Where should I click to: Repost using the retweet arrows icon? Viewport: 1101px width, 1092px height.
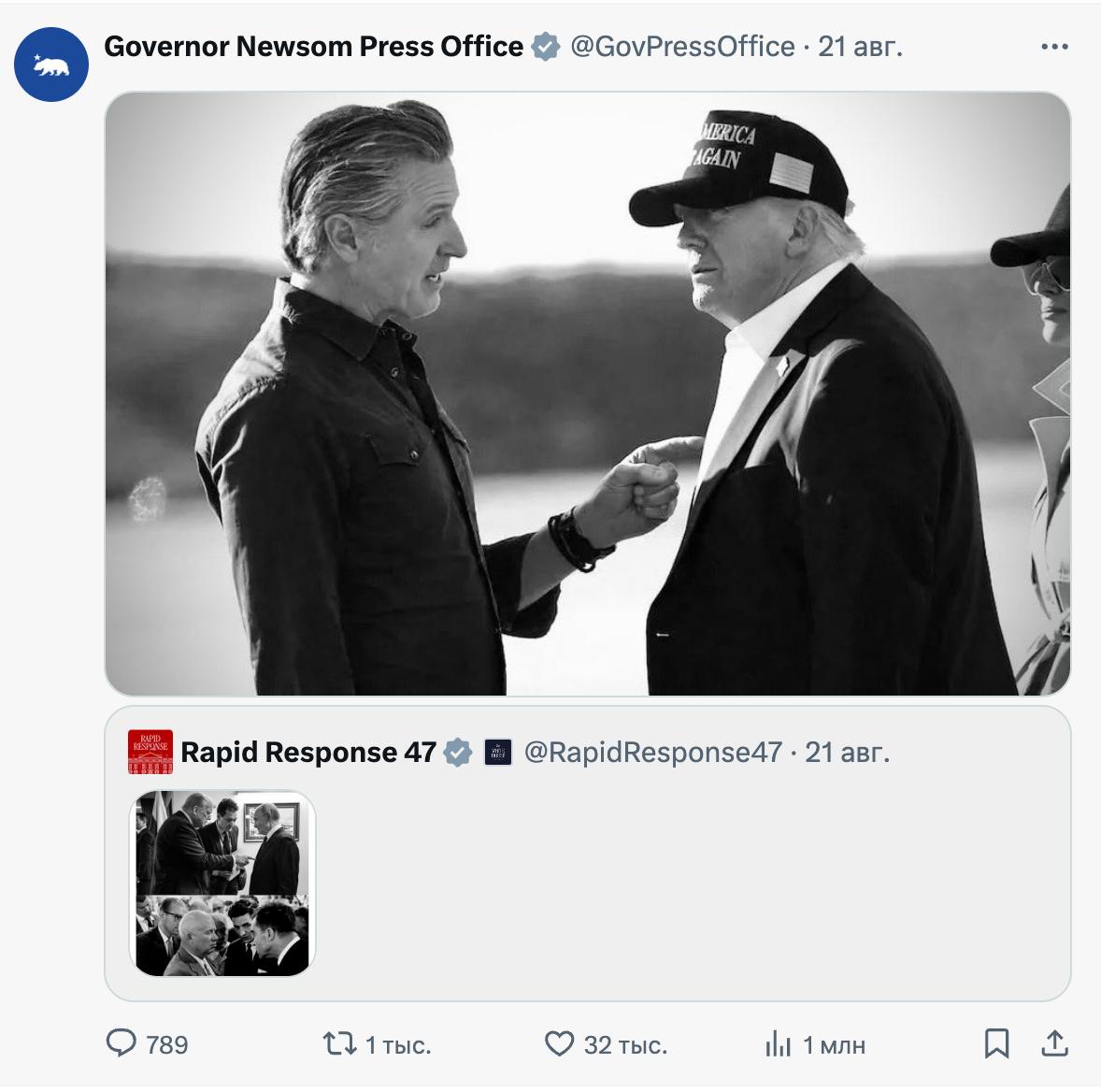click(x=339, y=1043)
